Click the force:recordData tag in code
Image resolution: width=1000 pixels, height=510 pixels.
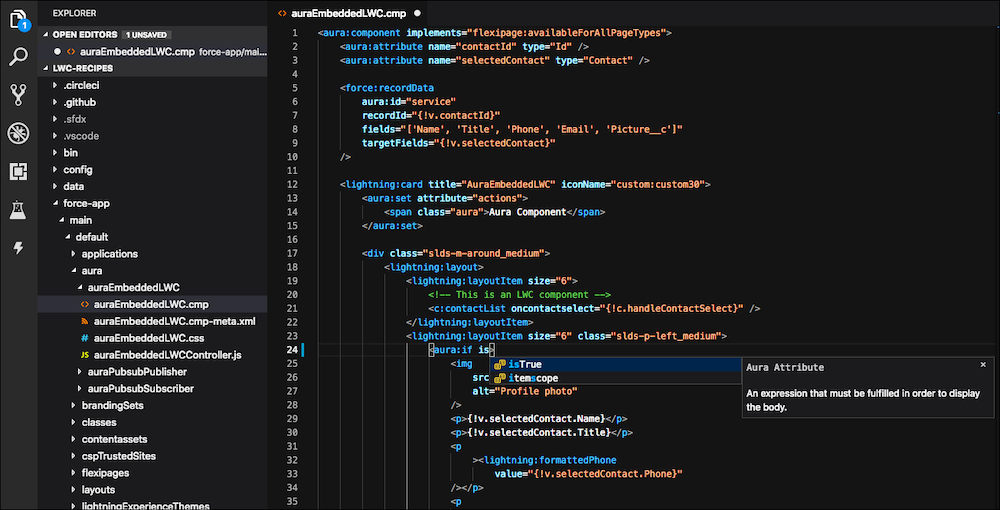[x=387, y=88]
